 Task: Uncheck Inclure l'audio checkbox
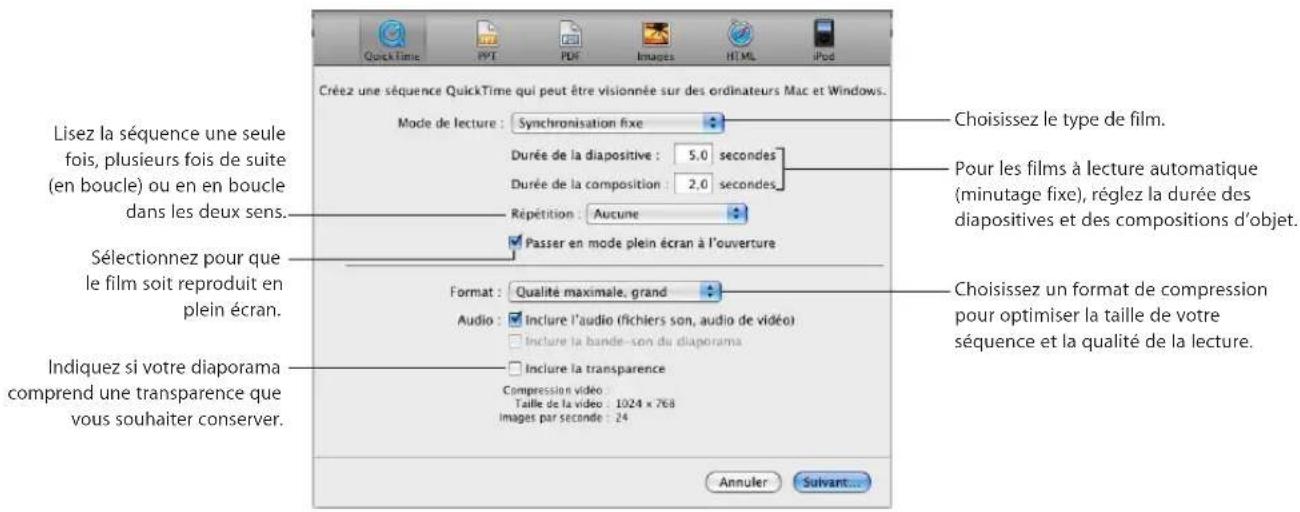coord(515,320)
